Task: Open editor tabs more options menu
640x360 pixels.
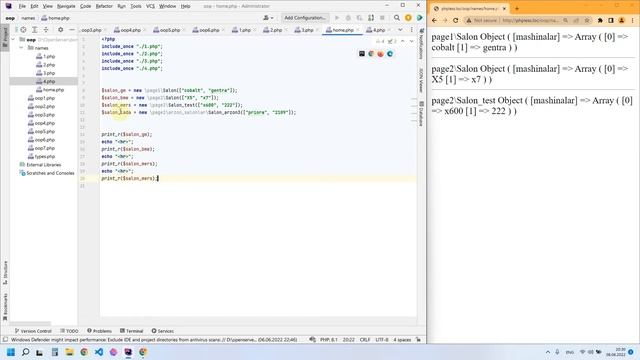Action: click(x=411, y=30)
